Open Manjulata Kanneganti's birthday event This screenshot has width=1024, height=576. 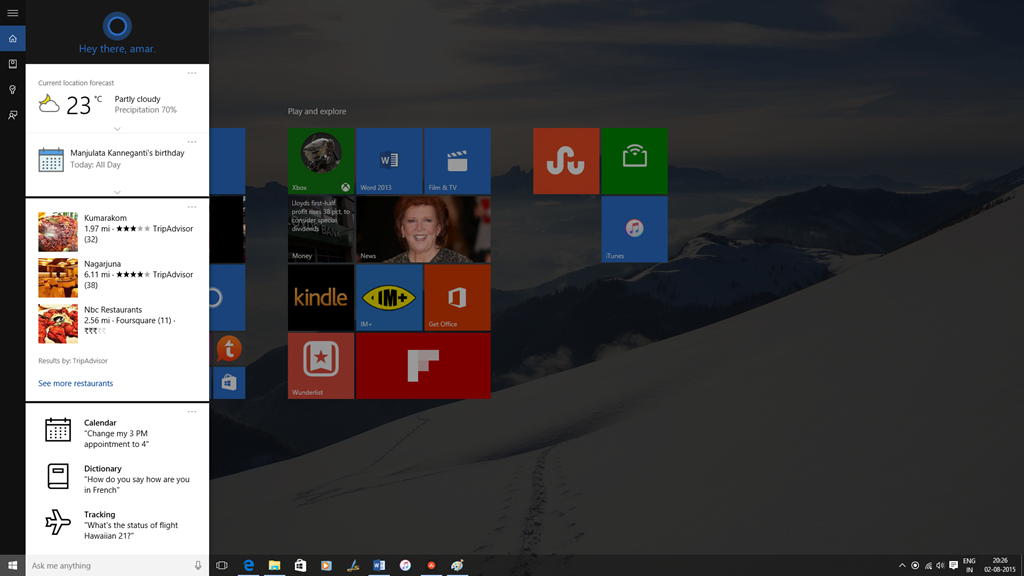pyautogui.click(x=117, y=159)
